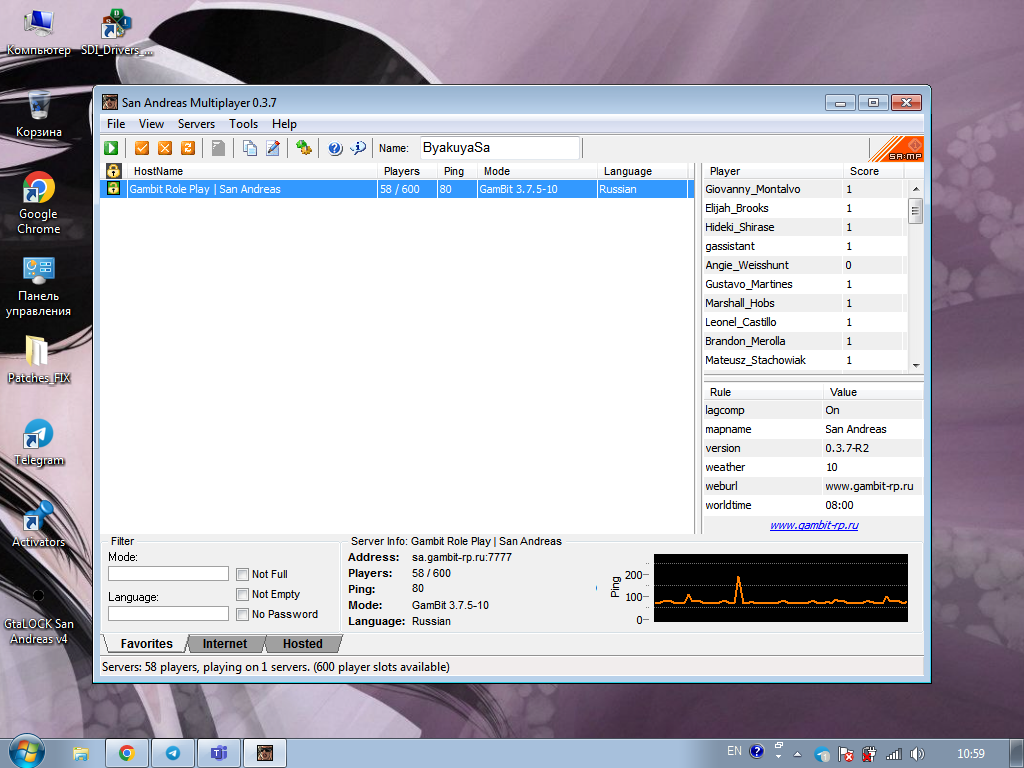This screenshot has height=768, width=1024.
Task: Open the Servers menu
Action: [x=196, y=124]
